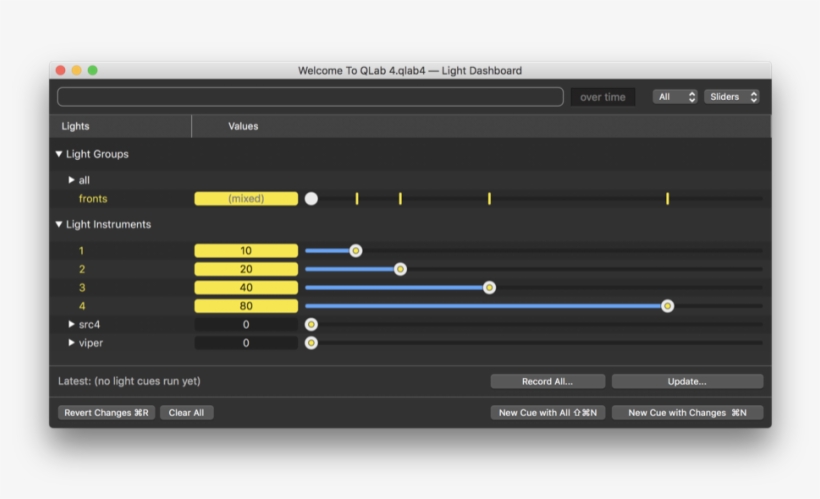Image resolution: width=820 pixels, height=499 pixels.
Task: Click instrument 4 value field showing 80
Action: pyautogui.click(x=246, y=305)
